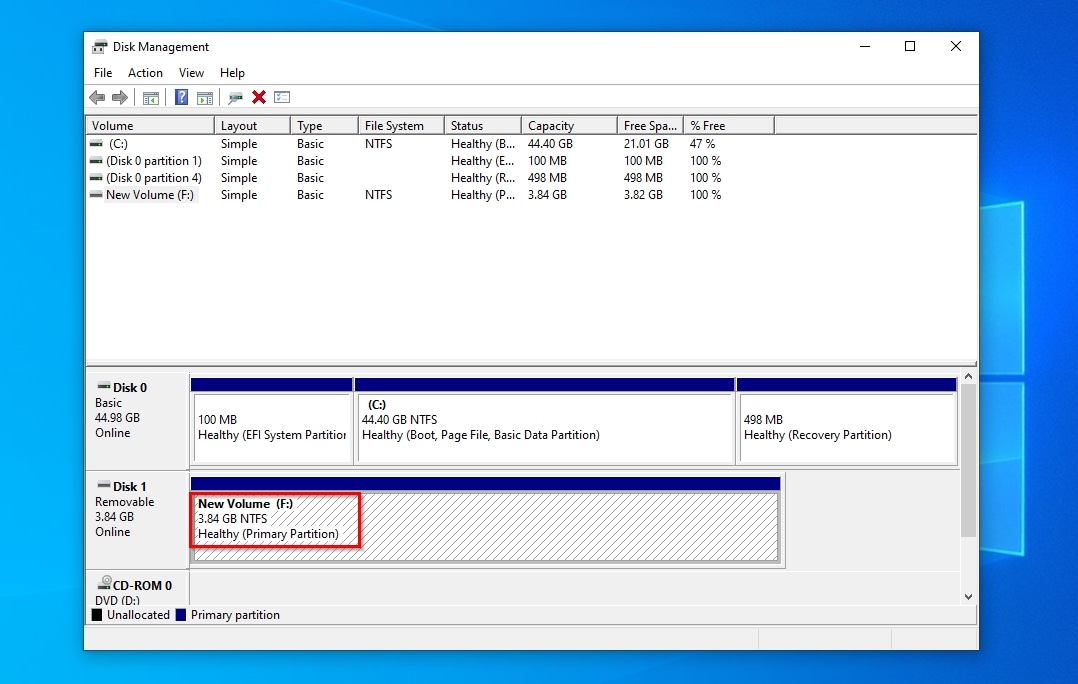Image resolution: width=1078 pixels, height=684 pixels.
Task: Click the scroll down arrow in disk pane
Action: tap(968, 597)
